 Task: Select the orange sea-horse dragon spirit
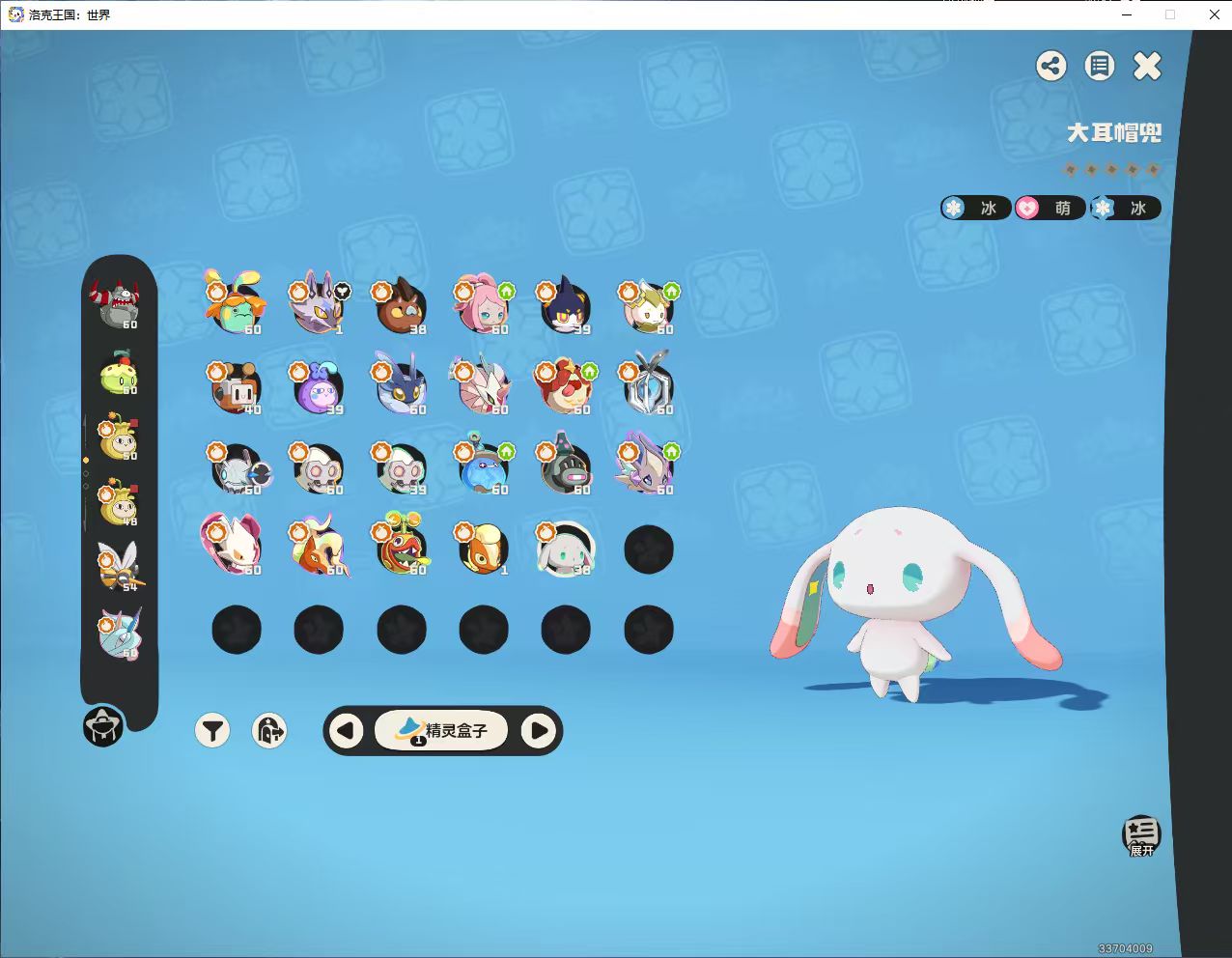tap(319, 547)
